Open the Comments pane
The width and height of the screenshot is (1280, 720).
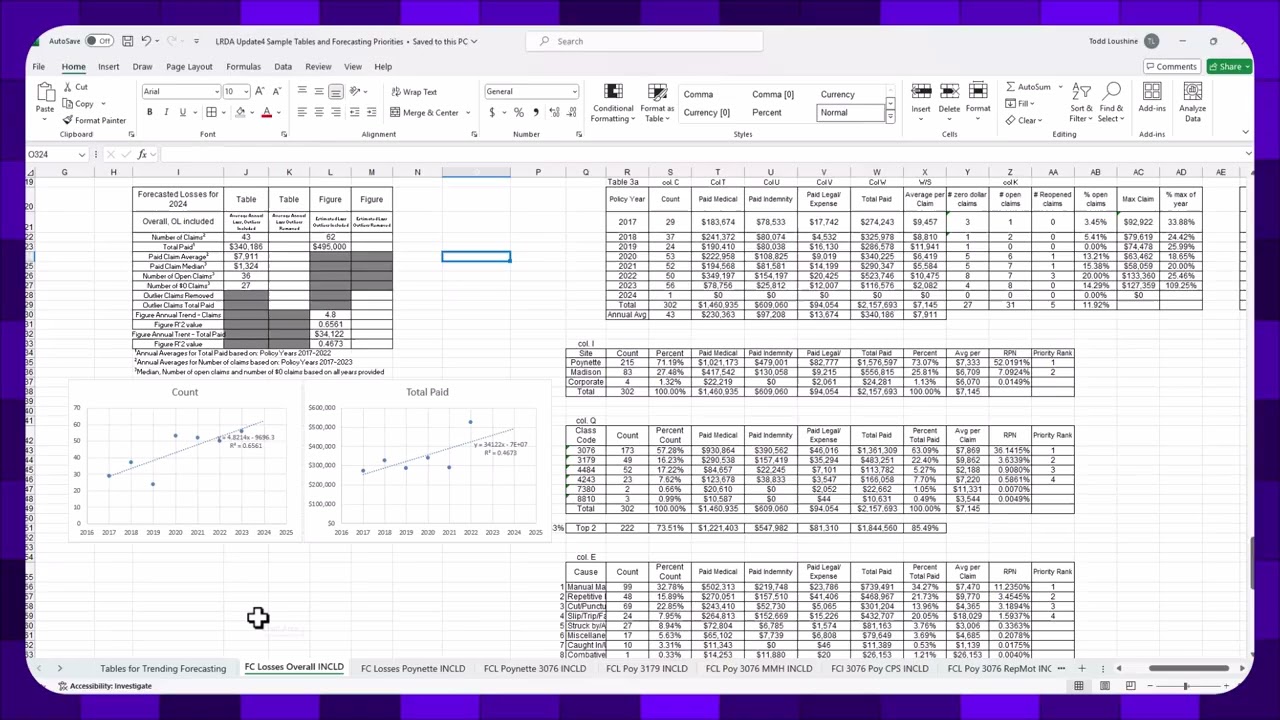point(1171,67)
